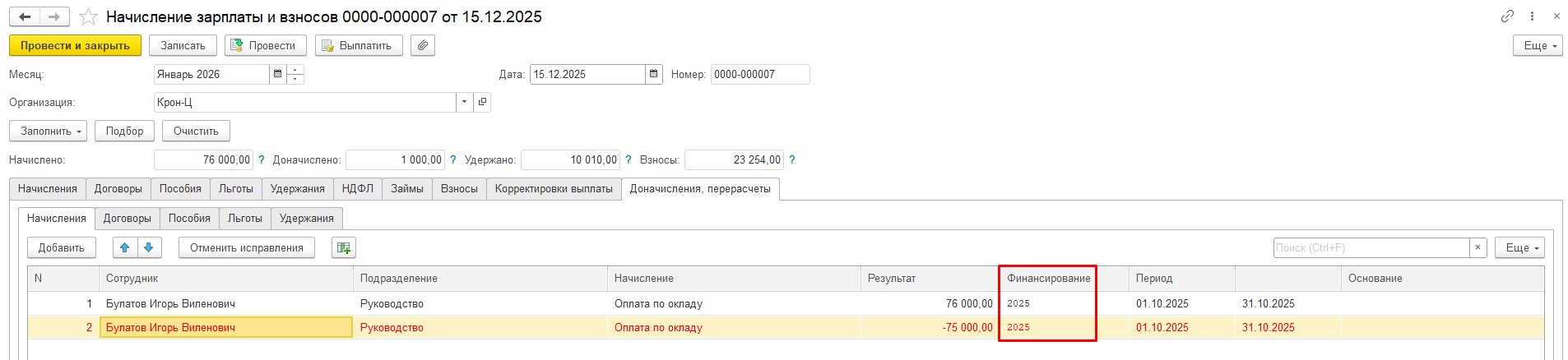
Task: Click the green table details icon
Action: click(344, 247)
